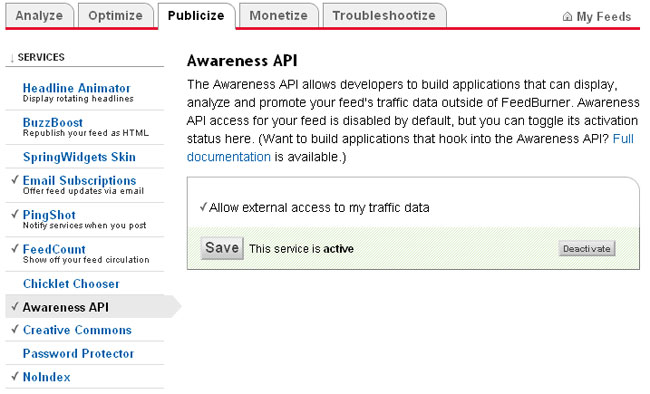The width and height of the screenshot is (650, 394).
Task: Click the checkmark next to PingShot
Action: (15, 214)
